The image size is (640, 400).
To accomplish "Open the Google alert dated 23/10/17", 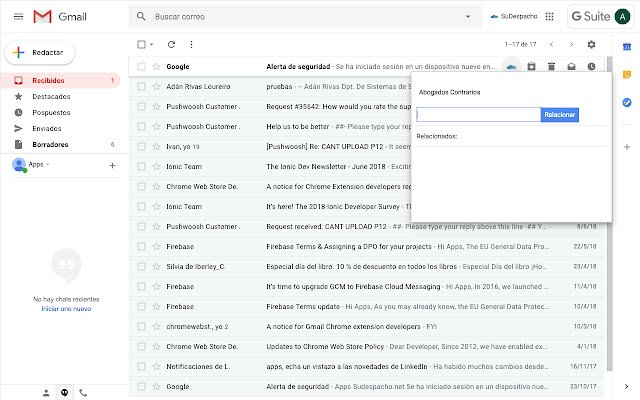I will (x=366, y=386).
